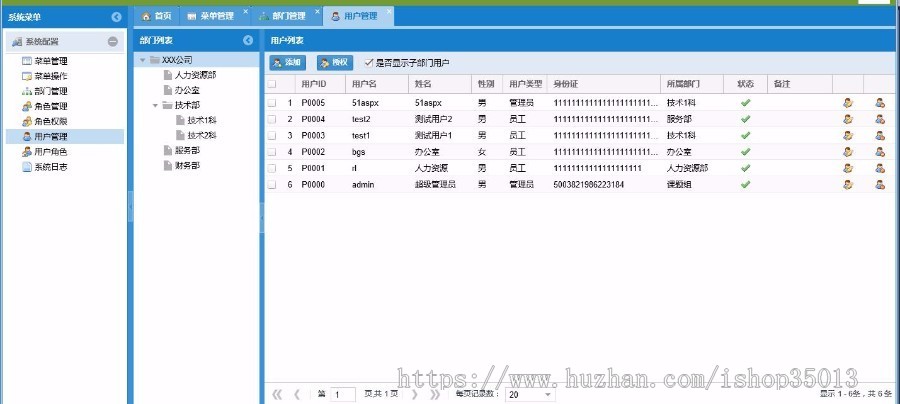Collapse the 系统菜单 panel arrow
Viewport: 900px width, 404px height.
coord(117,17)
